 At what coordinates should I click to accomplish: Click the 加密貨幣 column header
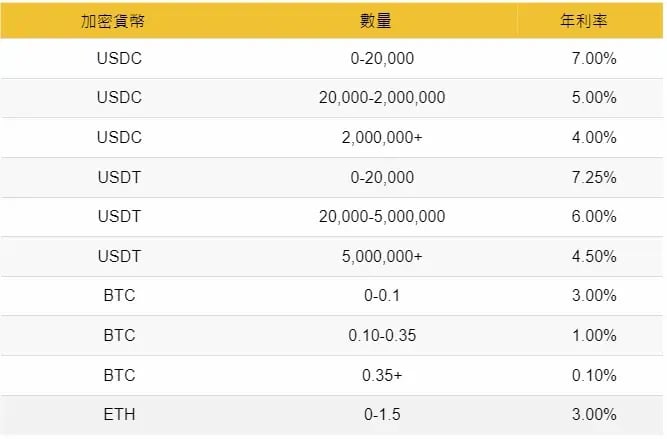coord(113,21)
